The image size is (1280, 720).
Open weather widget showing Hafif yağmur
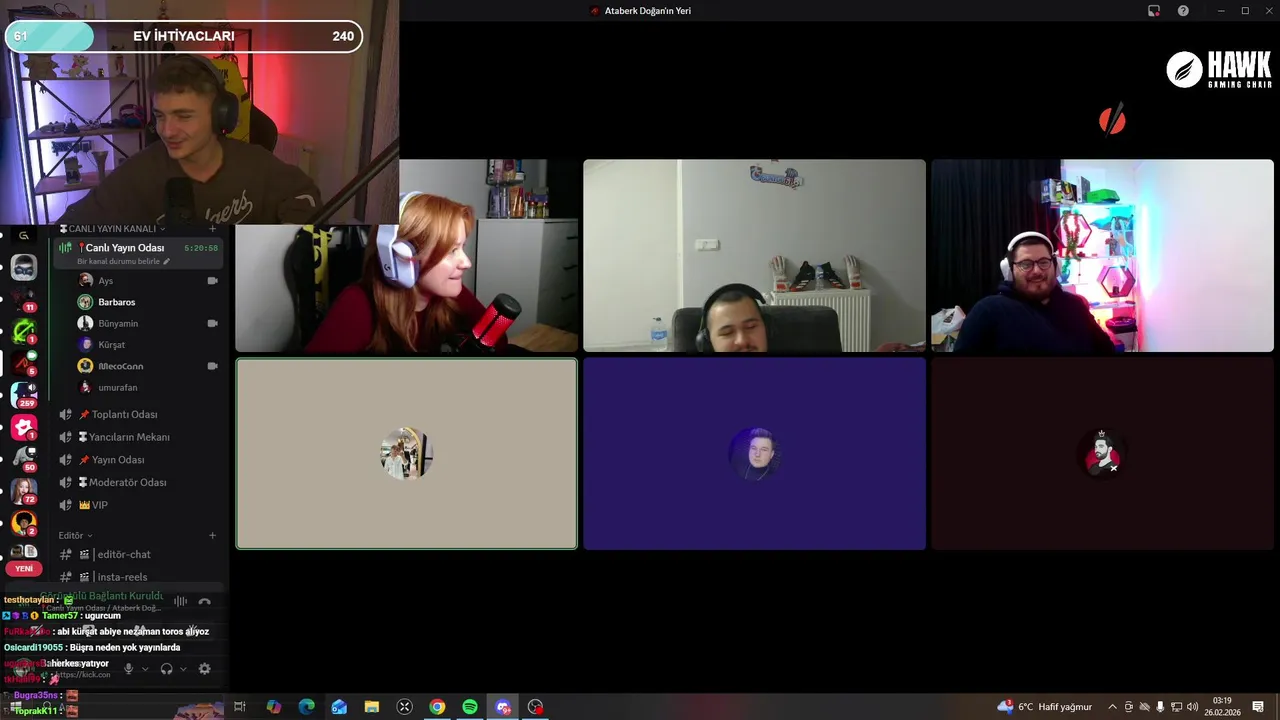(1044, 707)
